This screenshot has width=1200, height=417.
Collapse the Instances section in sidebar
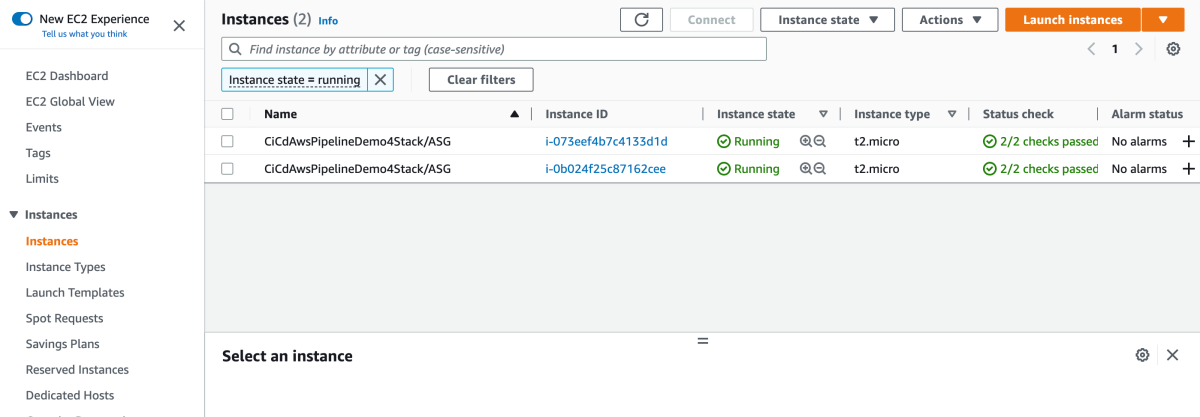click(x=14, y=215)
